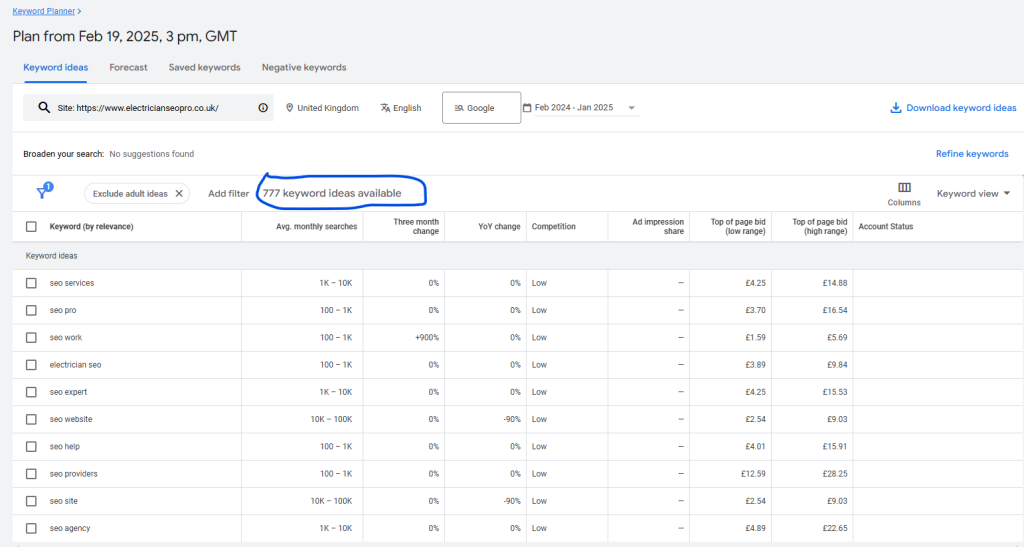Image resolution: width=1024 pixels, height=547 pixels.
Task: Sort by YoY change column header
Action: pyautogui.click(x=499, y=227)
